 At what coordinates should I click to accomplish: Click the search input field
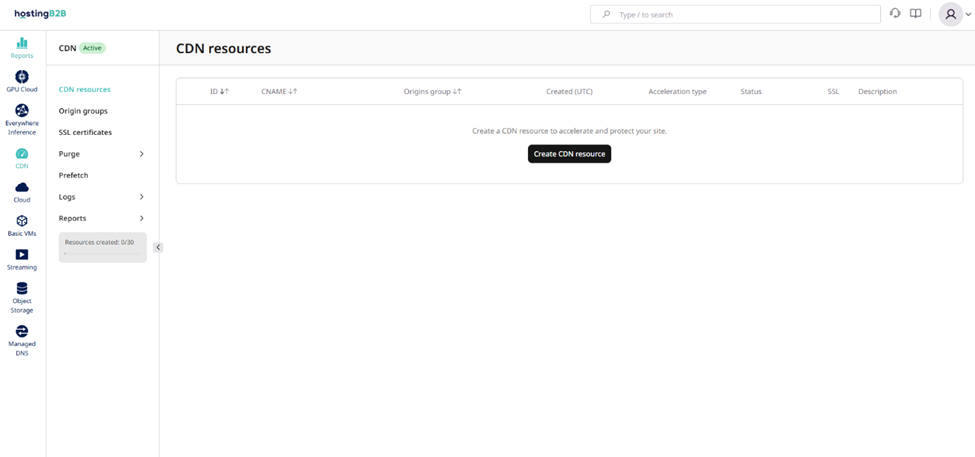[740, 15]
